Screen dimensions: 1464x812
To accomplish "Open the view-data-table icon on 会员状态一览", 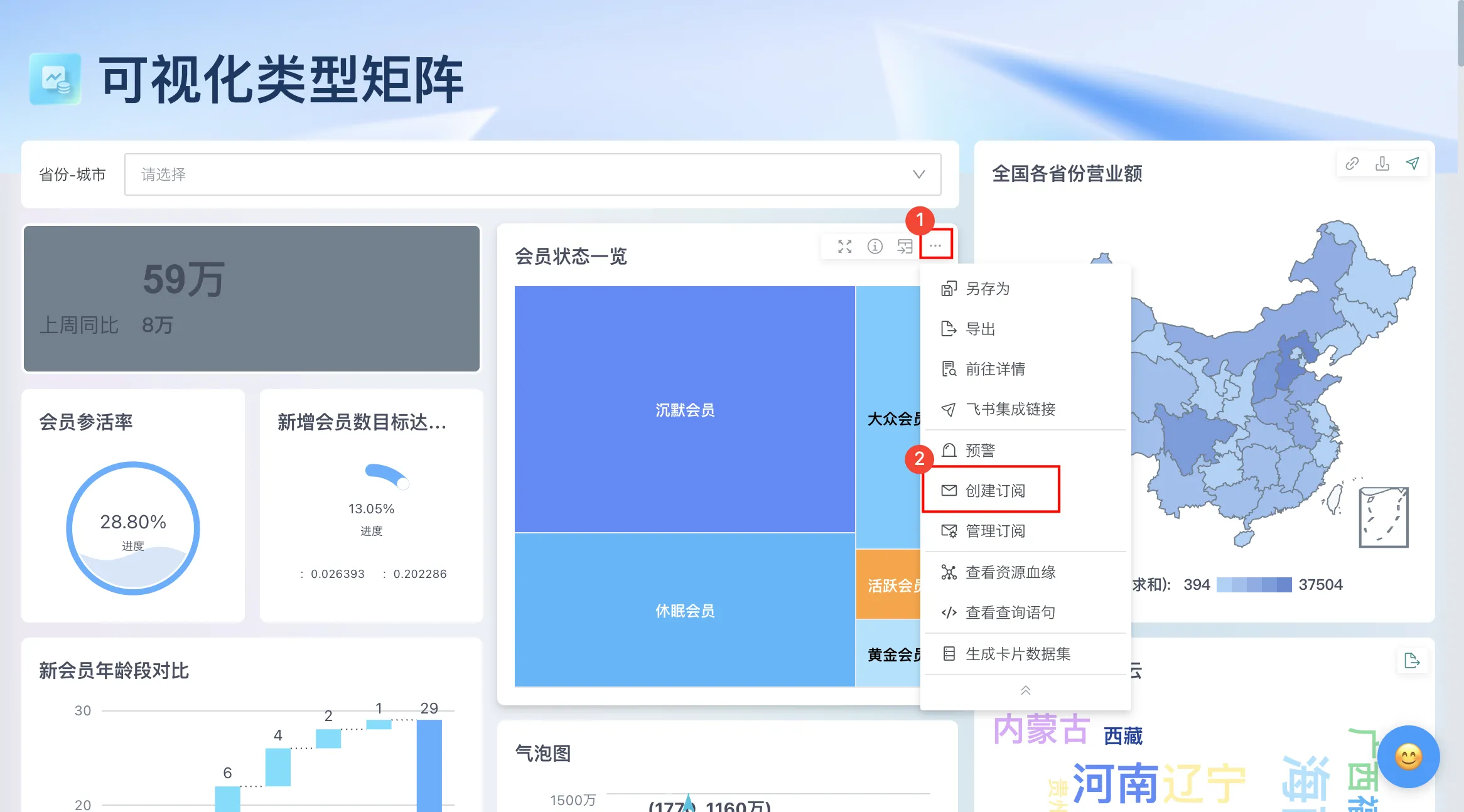I will pyautogui.click(x=905, y=246).
